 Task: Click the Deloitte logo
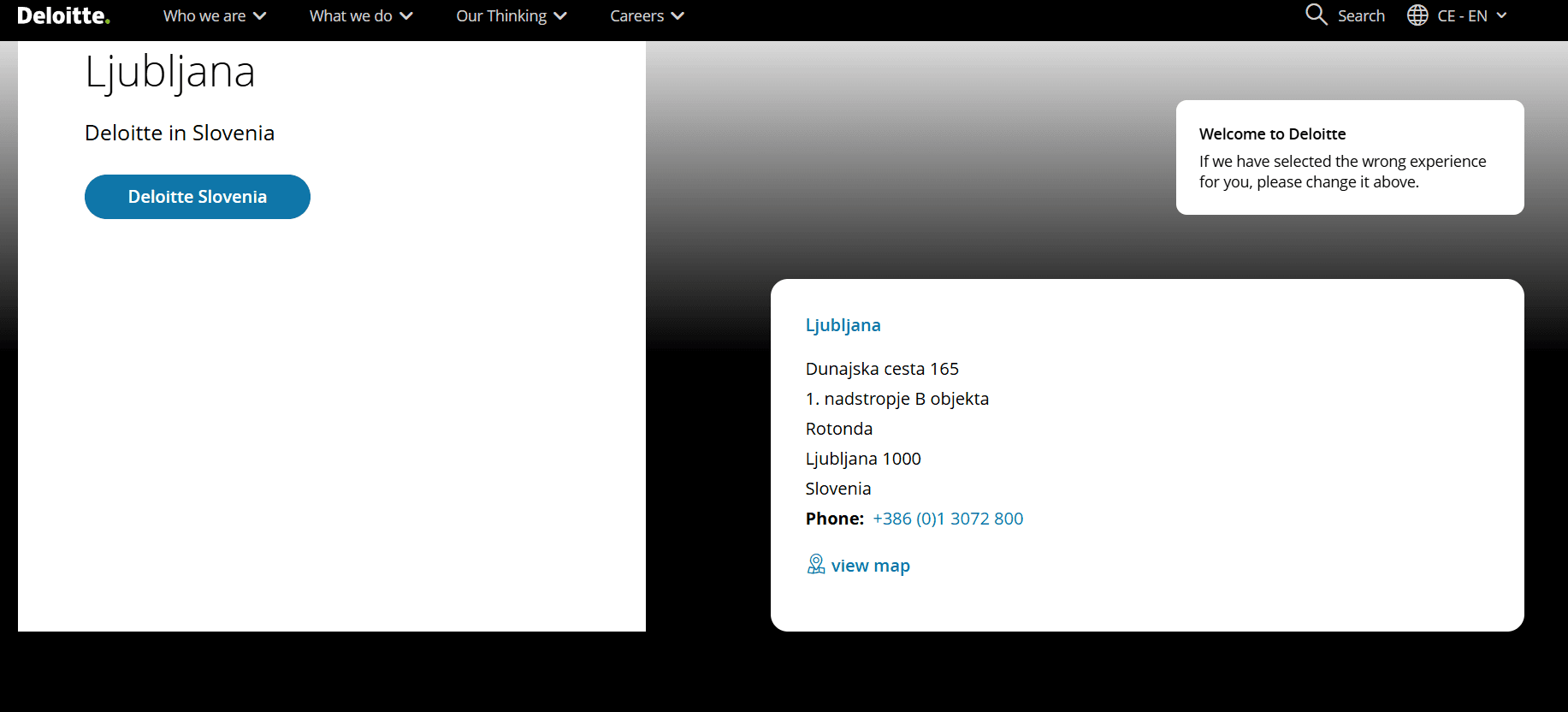(x=63, y=15)
